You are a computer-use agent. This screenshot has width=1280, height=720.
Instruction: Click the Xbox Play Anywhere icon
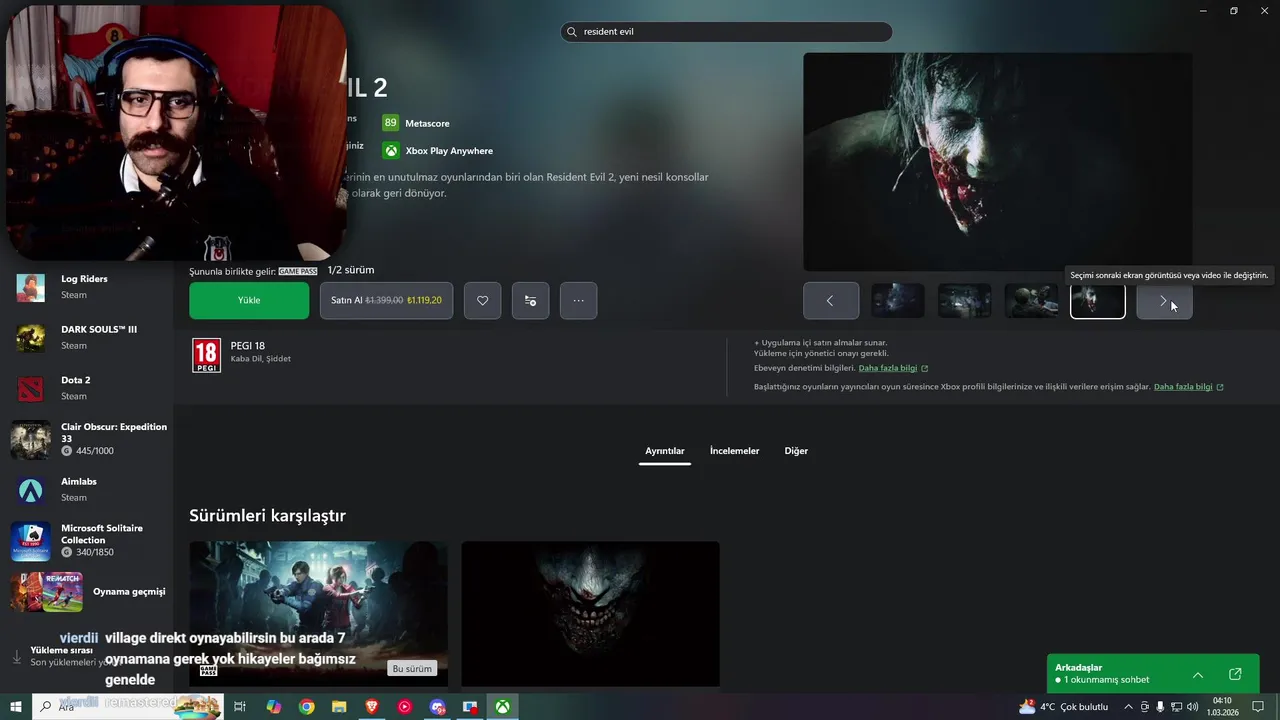pyautogui.click(x=391, y=151)
